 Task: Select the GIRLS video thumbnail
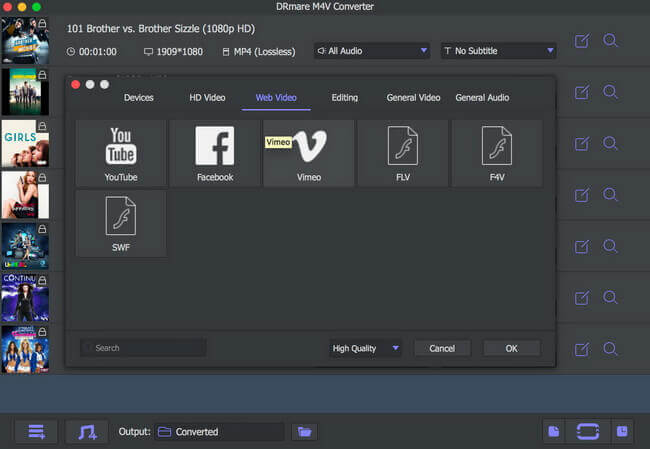click(25, 143)
